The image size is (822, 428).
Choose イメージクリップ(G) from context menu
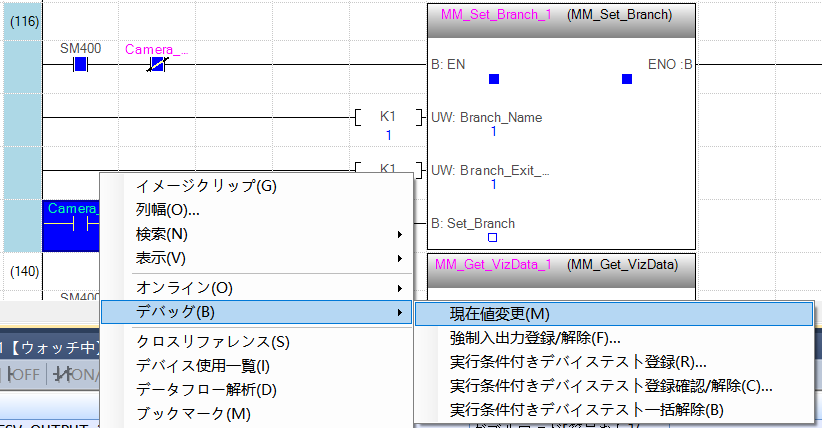pos(206,186)
